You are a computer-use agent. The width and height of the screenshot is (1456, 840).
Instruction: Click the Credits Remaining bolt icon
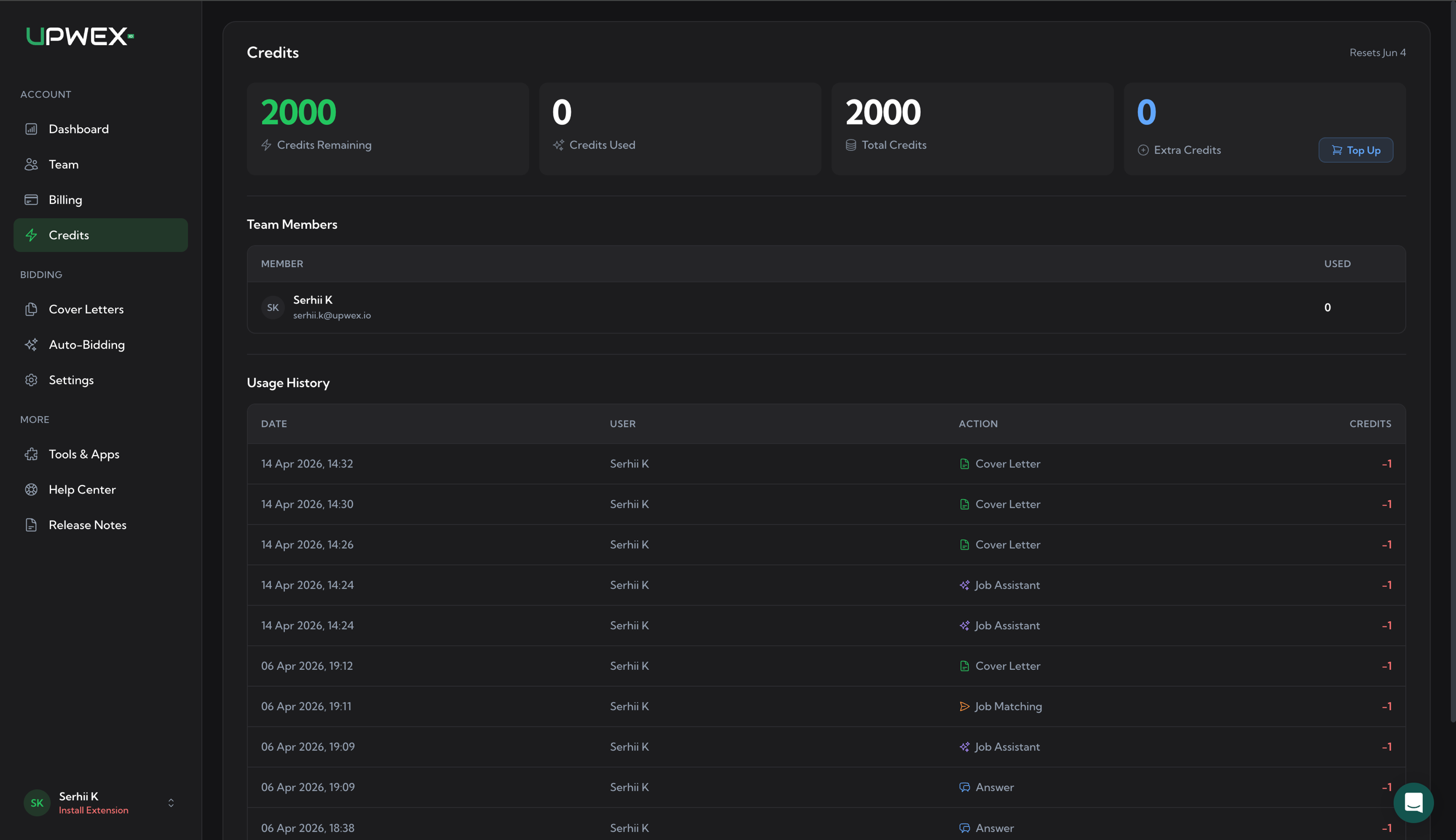(x=266, y=145)
